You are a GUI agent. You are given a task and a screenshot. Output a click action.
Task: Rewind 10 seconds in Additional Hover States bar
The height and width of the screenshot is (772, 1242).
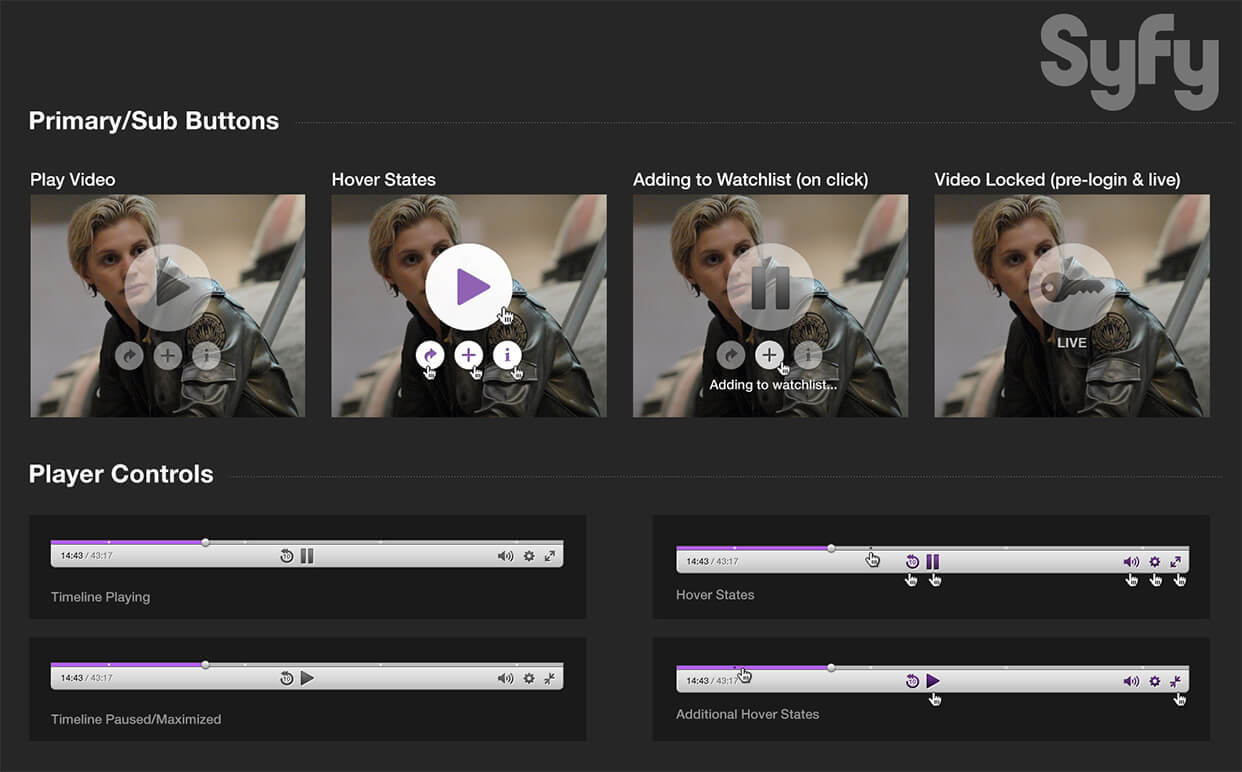[x=912, y=680]
